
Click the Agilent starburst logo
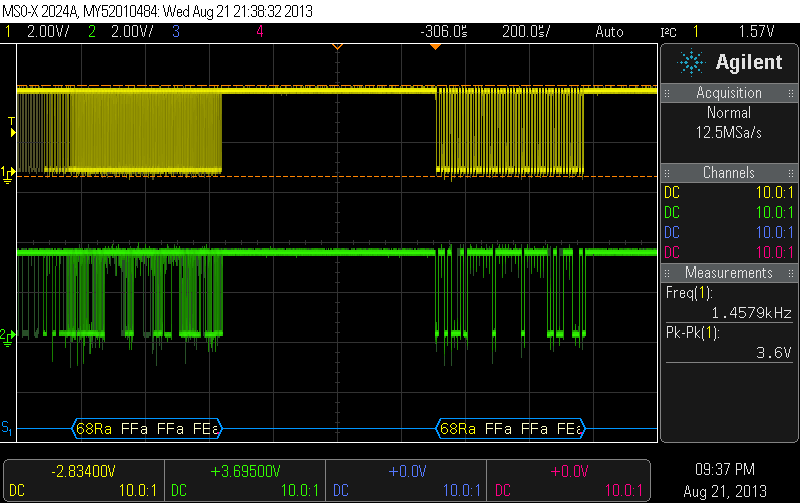[691, 63]
